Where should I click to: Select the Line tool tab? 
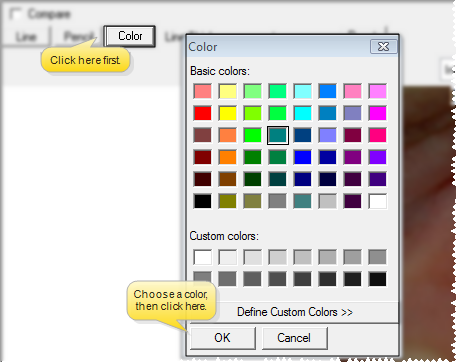click(26, 37)
